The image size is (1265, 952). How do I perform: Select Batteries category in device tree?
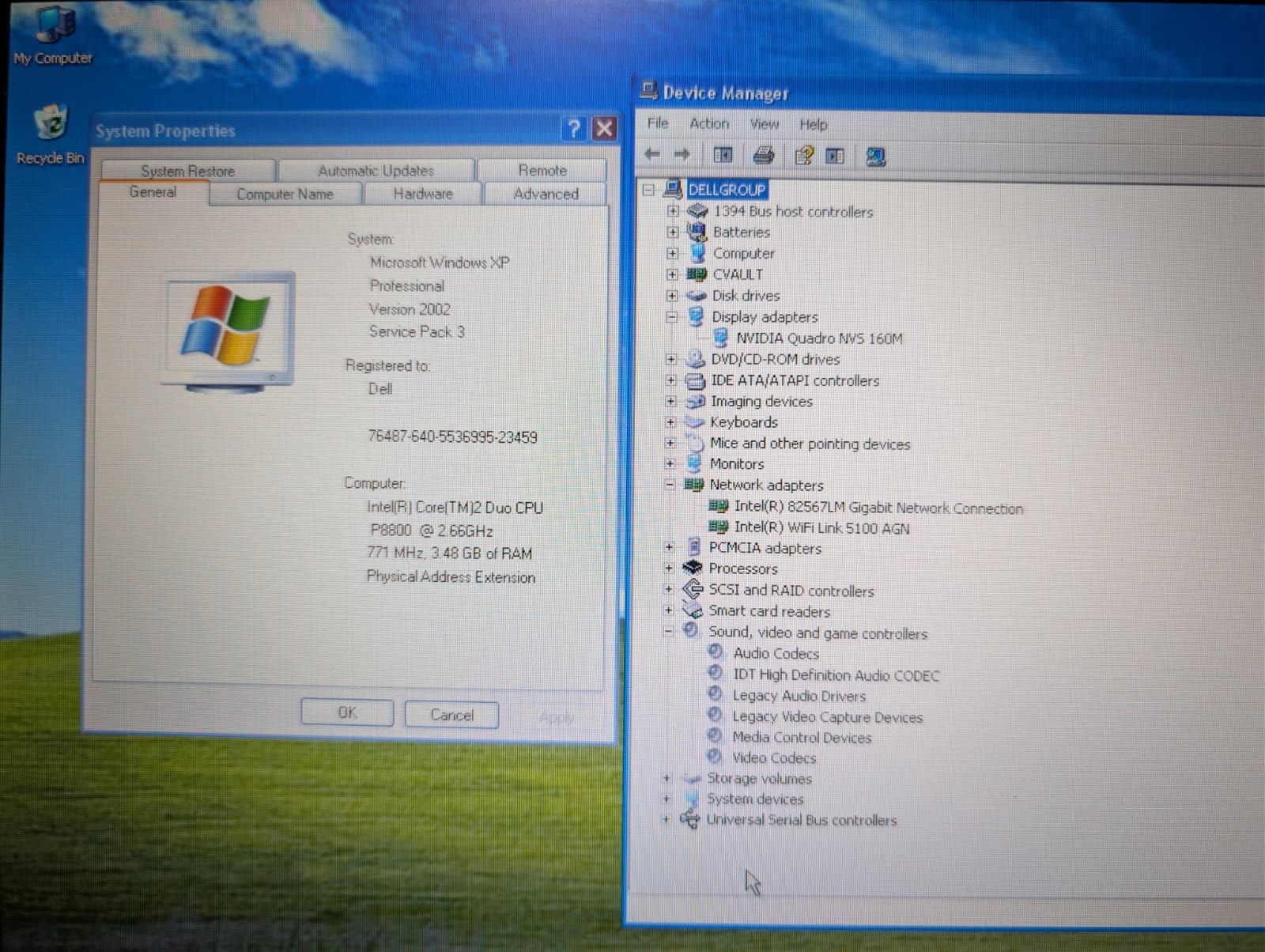(x=741, y=232)
